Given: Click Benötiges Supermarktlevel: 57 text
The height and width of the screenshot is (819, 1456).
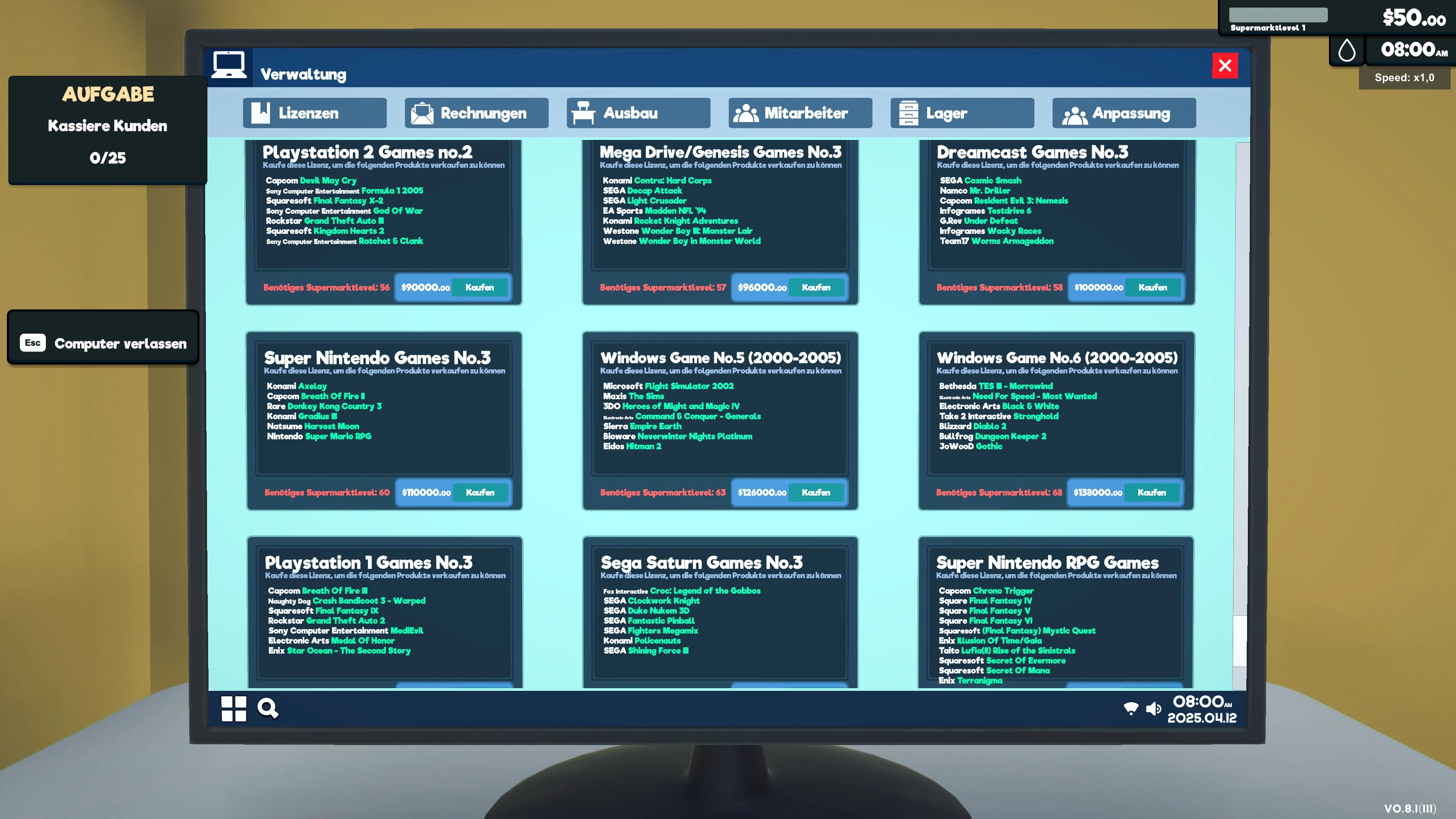Looking at the screenshot, I should [663, 287].
